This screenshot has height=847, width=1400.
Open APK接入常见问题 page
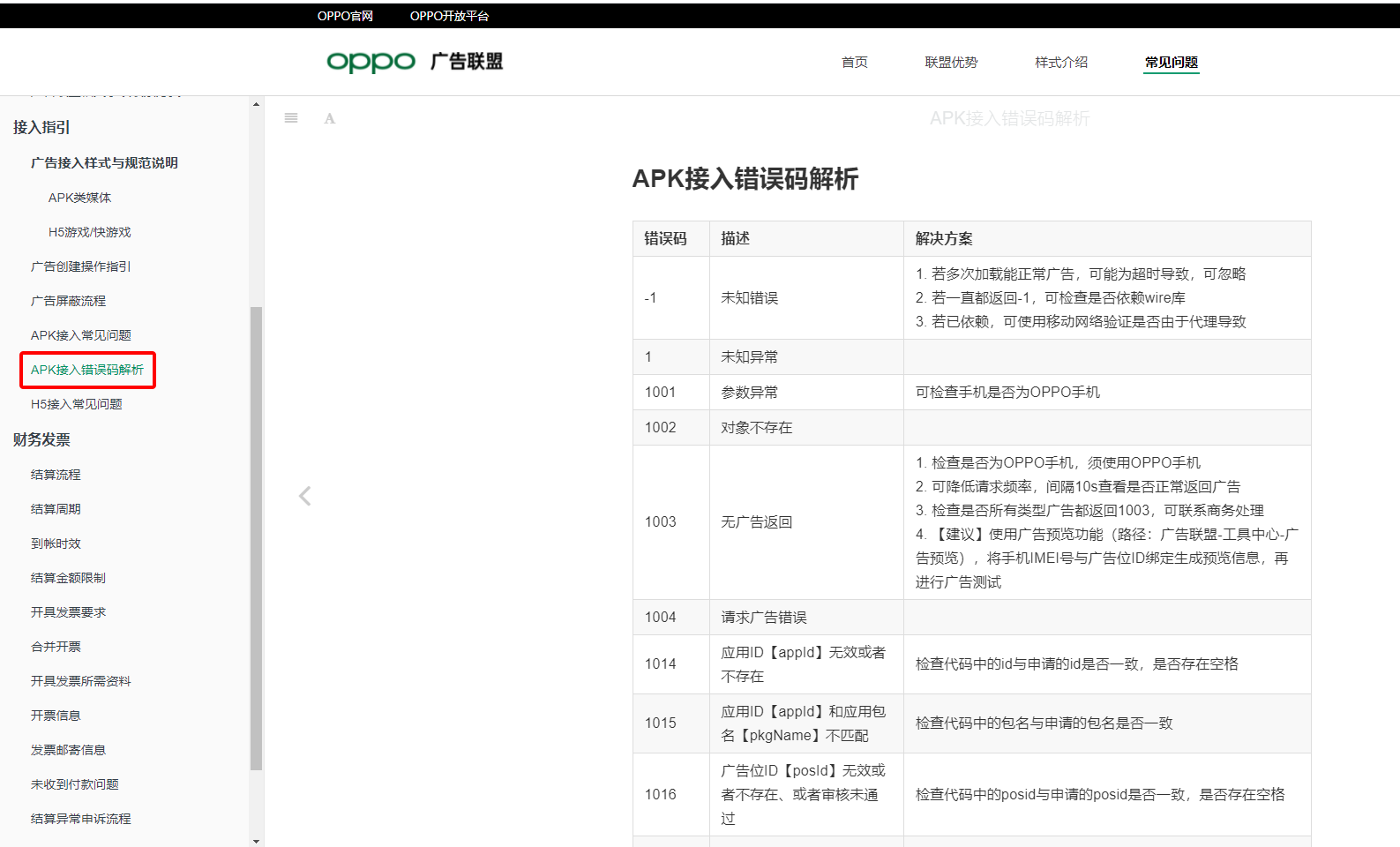[x=80, y=335]
